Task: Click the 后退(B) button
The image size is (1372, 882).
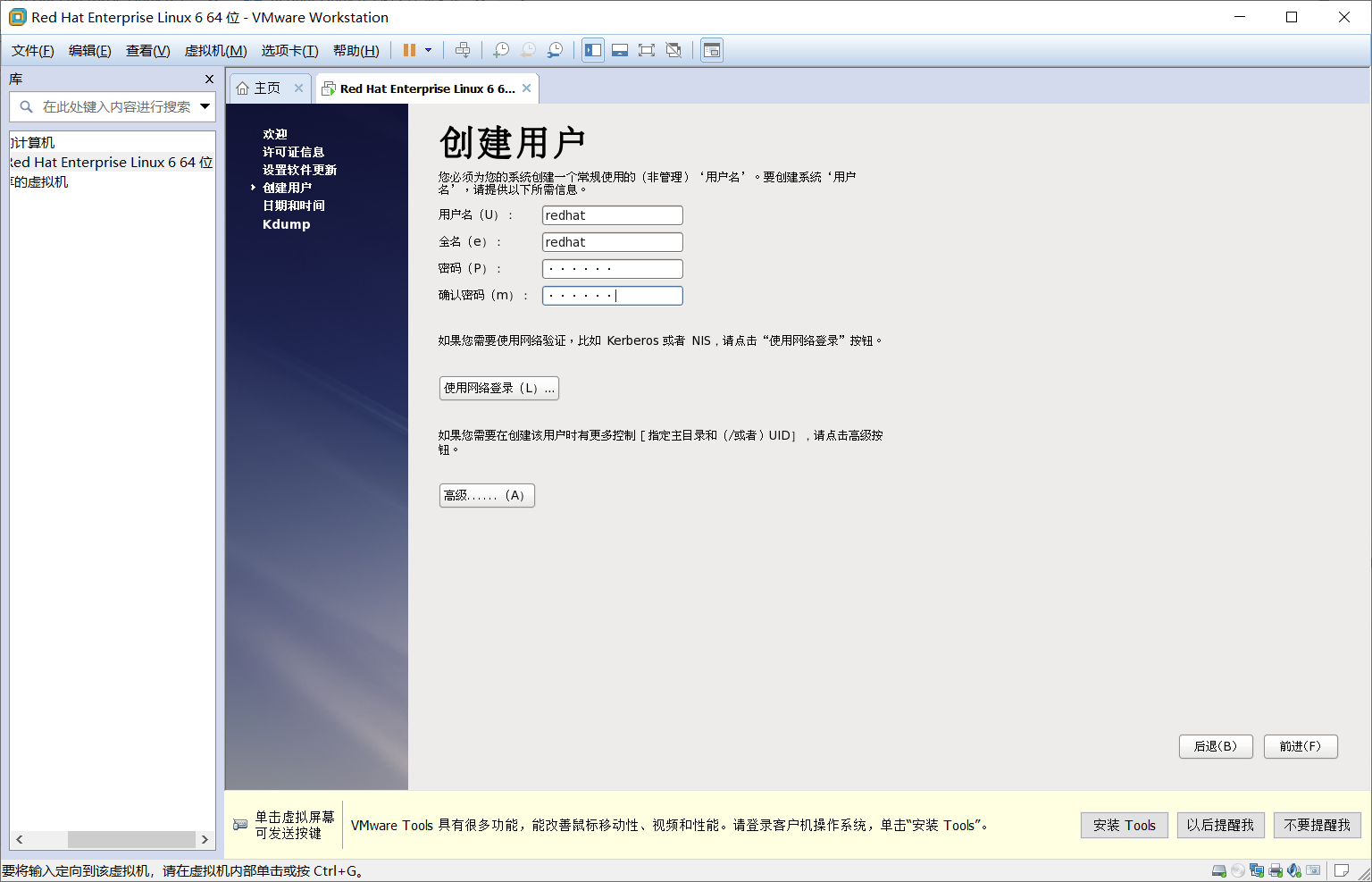Action: pos(1216,746)
